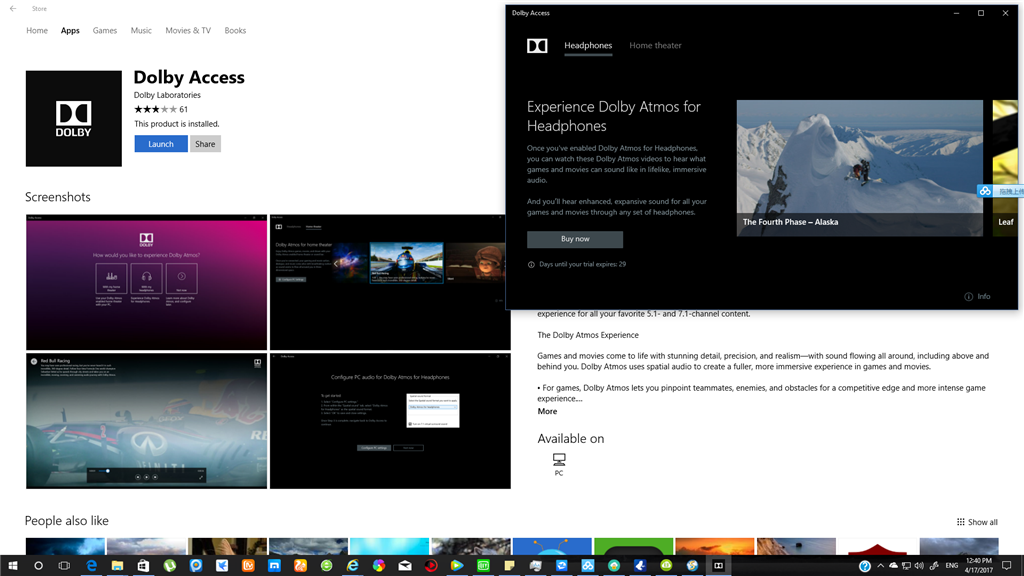The width and height of the screenshot is (1024, 576).
Task: Open the home theater carousel screenshot thumbnail
Action: click(x=391, y=282)
